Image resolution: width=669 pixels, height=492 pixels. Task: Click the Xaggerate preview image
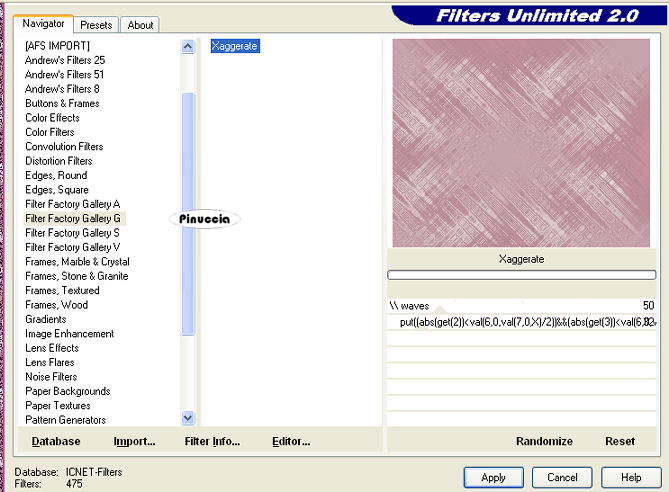pos(521,143)
